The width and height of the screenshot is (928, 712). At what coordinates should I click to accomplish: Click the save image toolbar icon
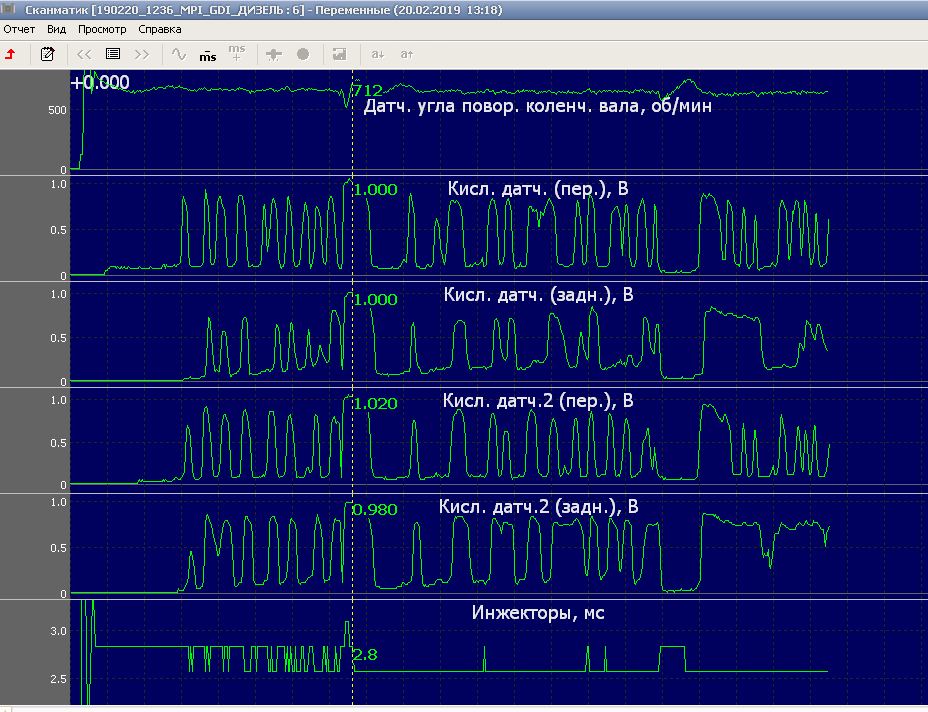point(340,54)
